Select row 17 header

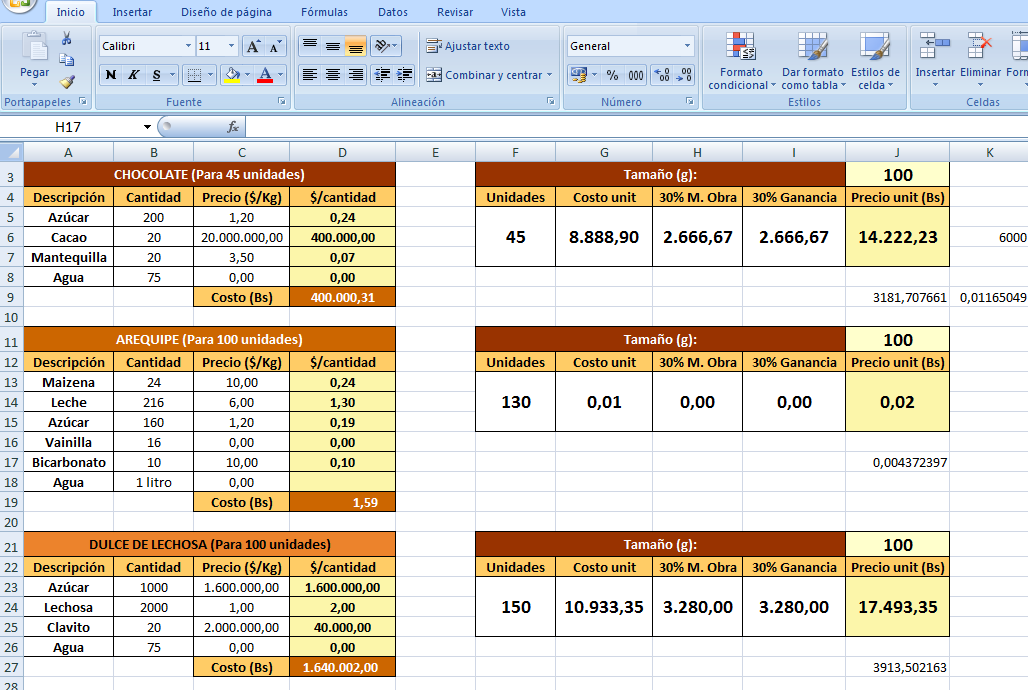click(x=11, y=462)
